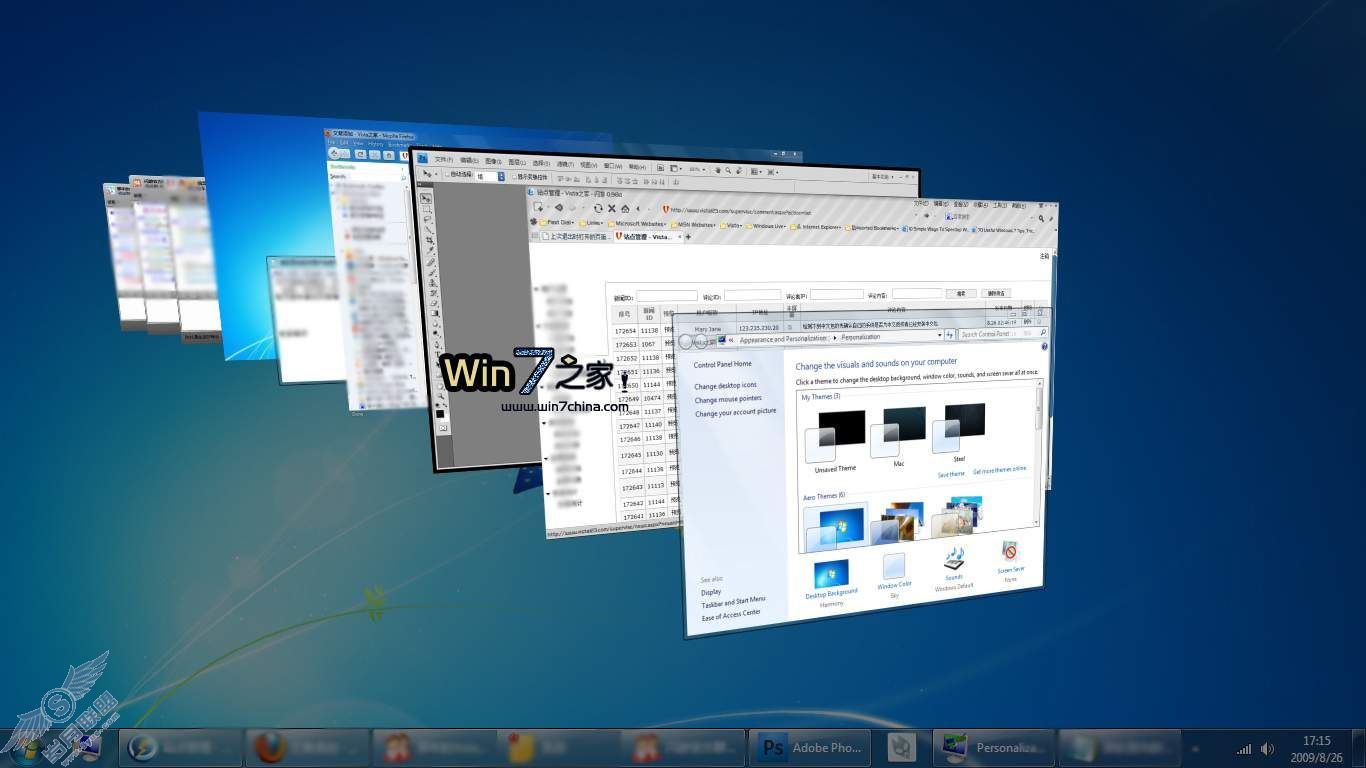Expand the Microsoft Websites bookmarks folder
The image size is (1366, 768).
636,223
